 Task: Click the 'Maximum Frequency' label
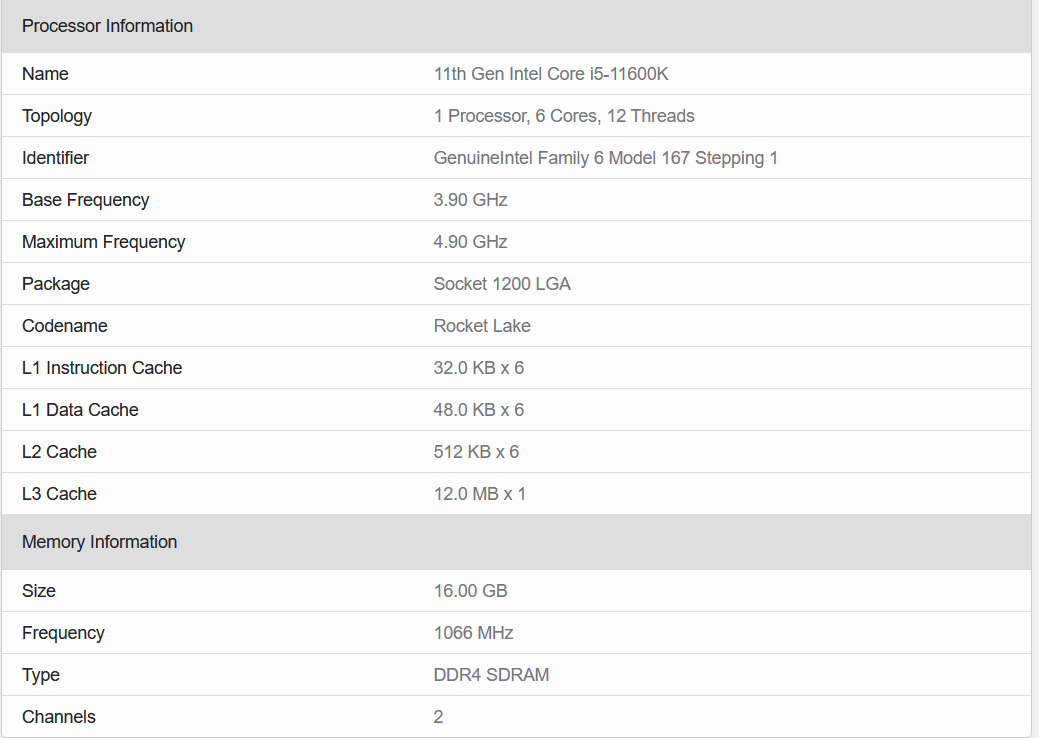click(x=103, y=242)
